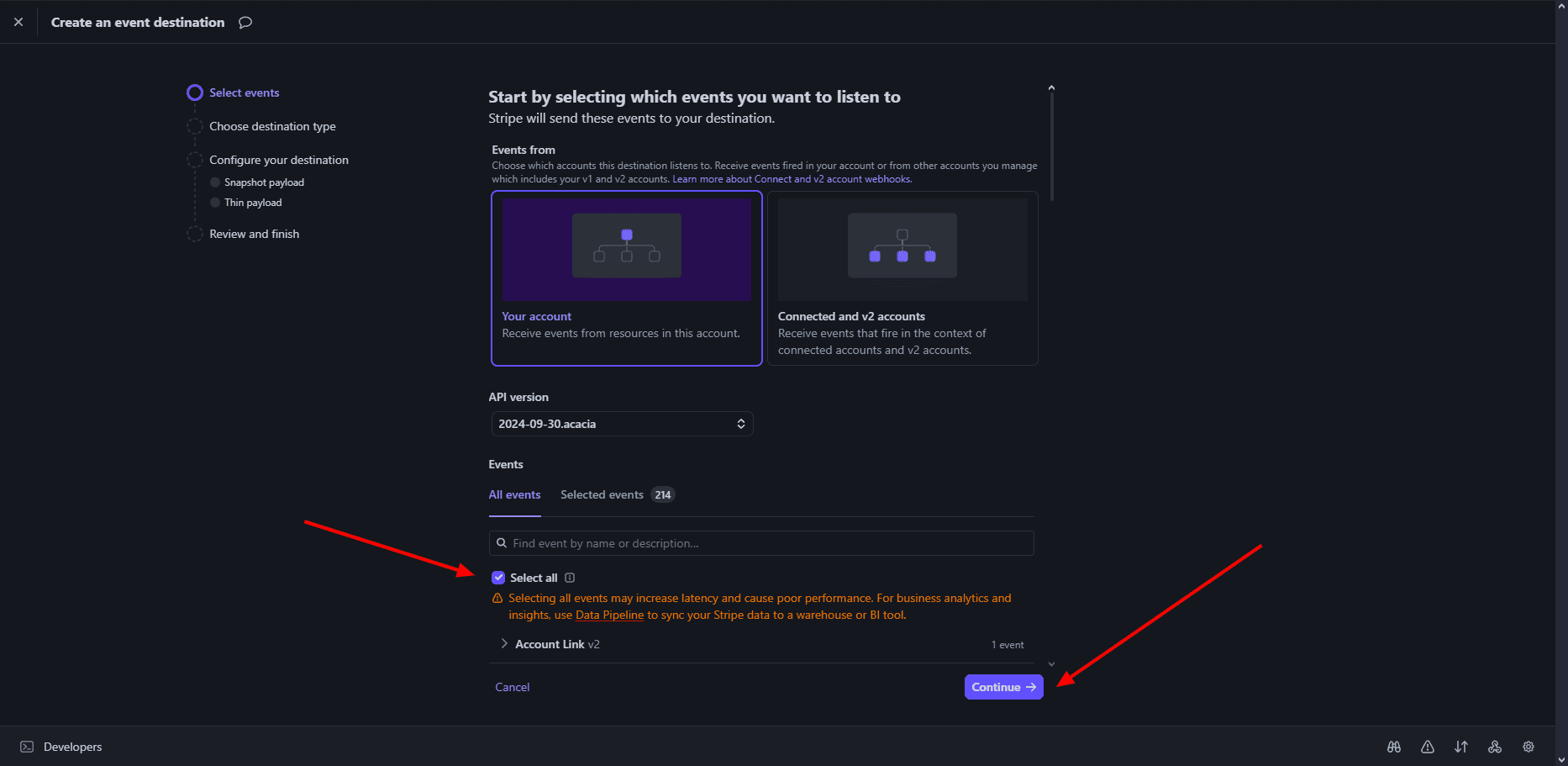Open the API version dropdown
The image size is (1568, 766).
622,424
